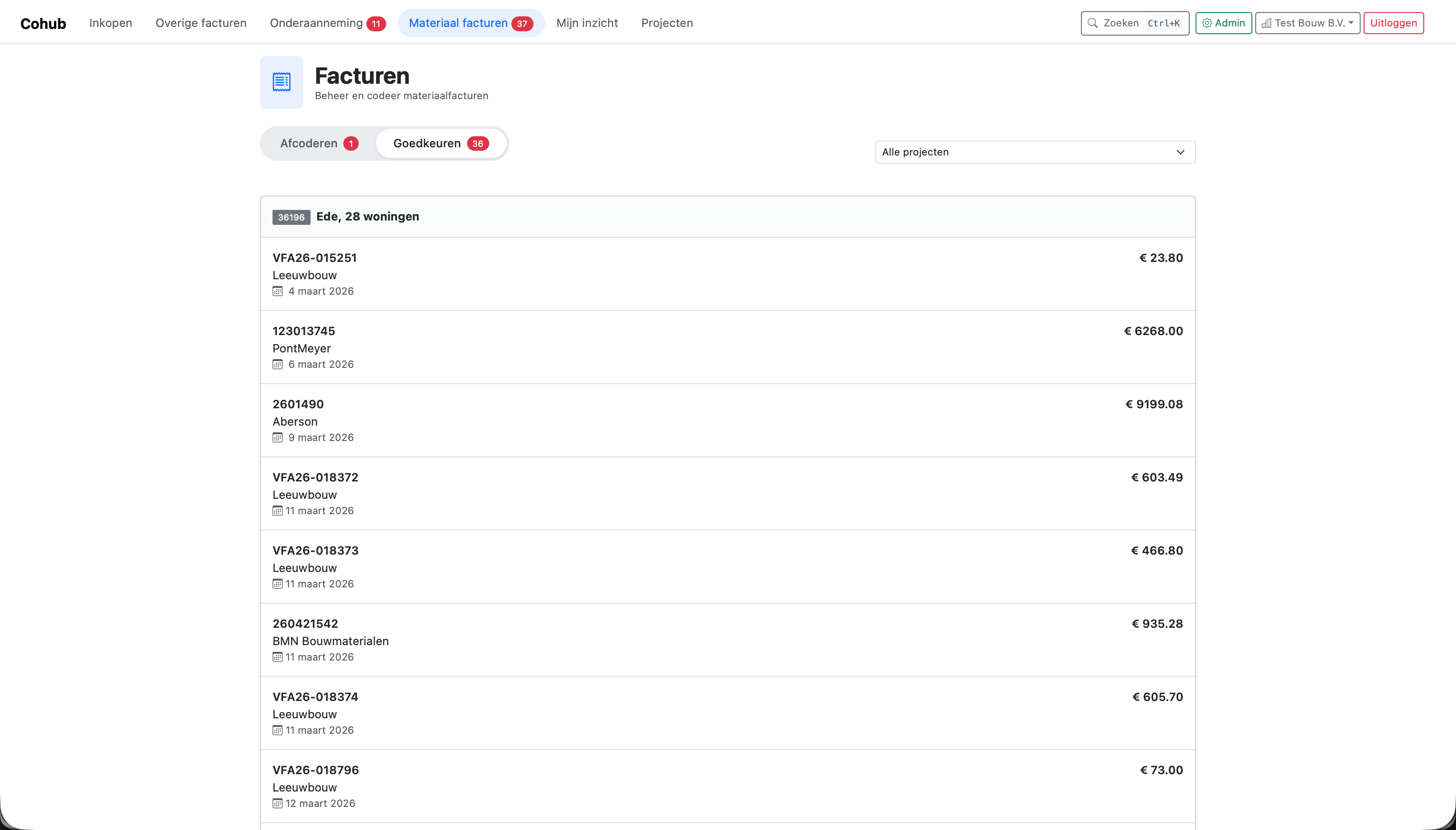Click the gear icon next to Admin

tap(1207, 23)
